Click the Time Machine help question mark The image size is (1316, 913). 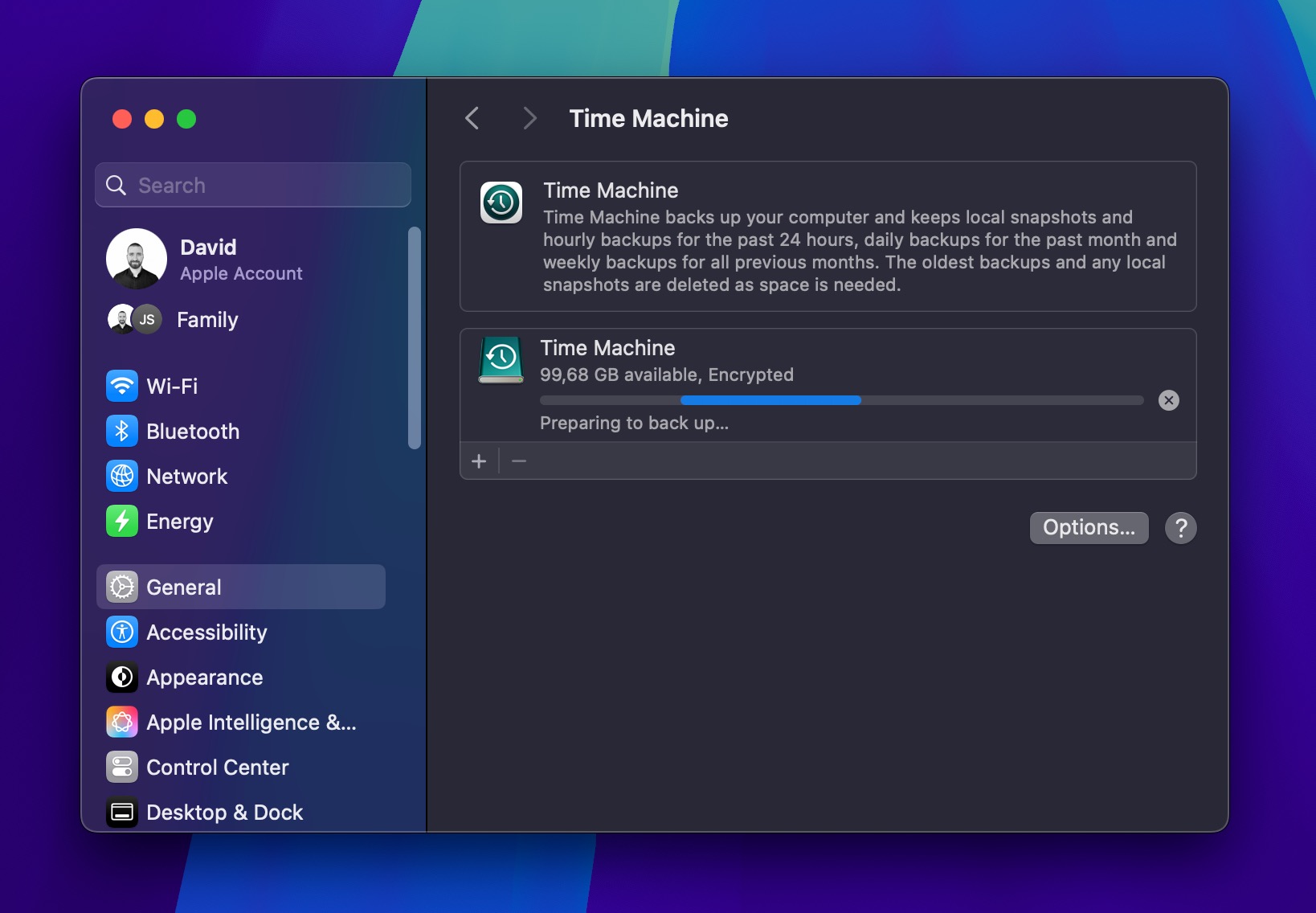coord(1180,527)
